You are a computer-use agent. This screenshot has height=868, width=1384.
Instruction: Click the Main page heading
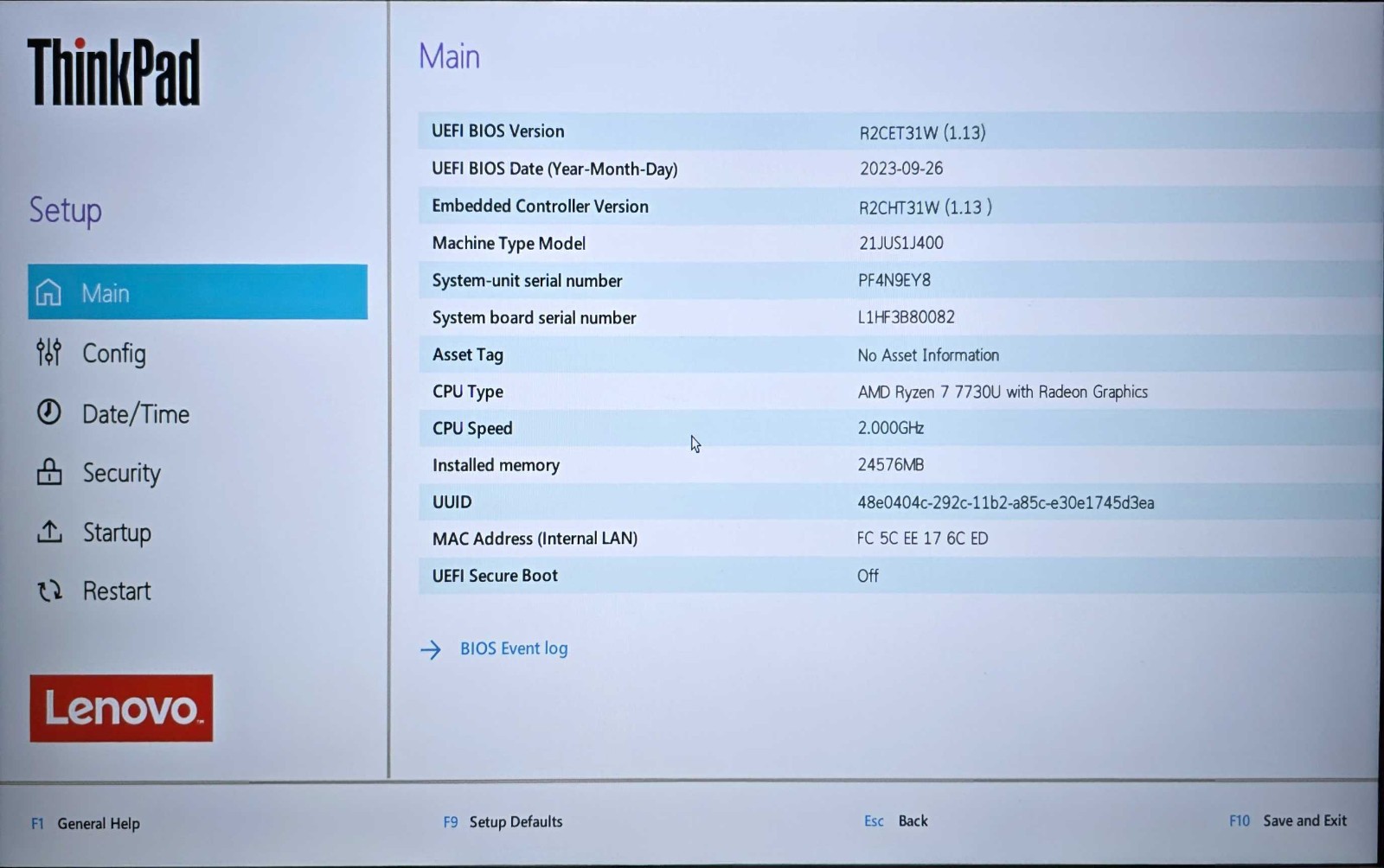[449, 56]
